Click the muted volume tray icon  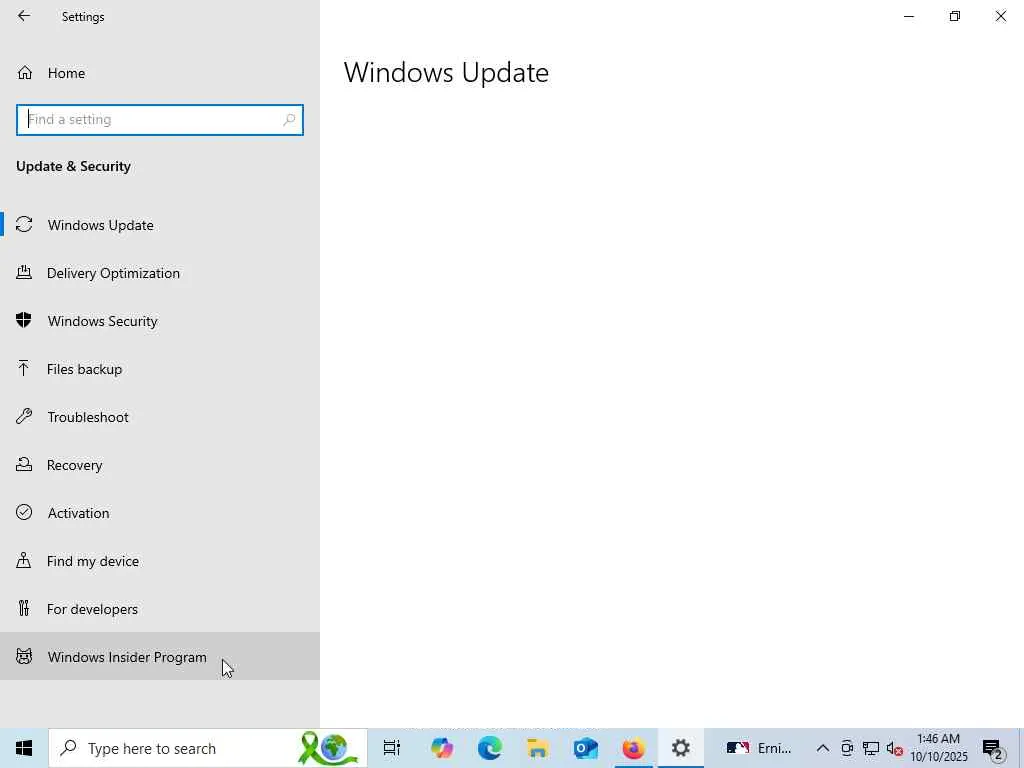coord(894,748)
